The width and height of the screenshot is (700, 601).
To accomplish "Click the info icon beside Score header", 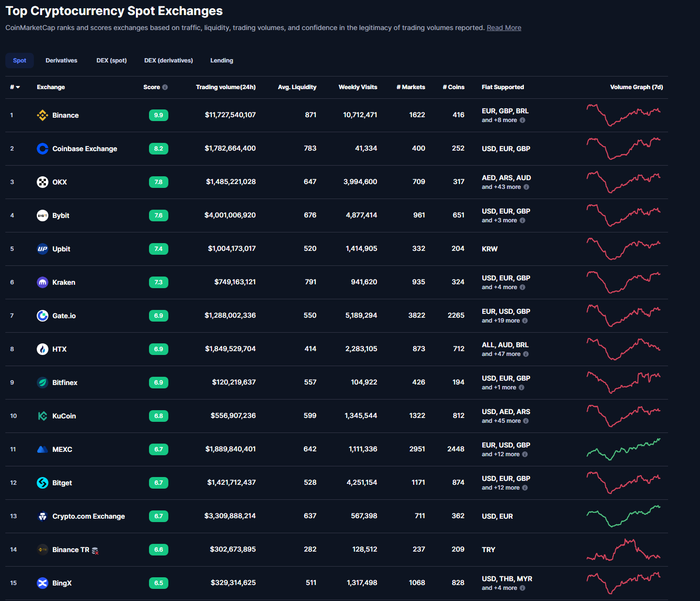I will (x=165, y=87).
